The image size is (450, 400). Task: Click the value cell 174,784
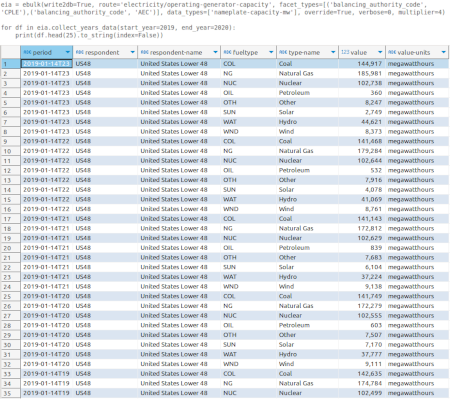pos(362,383)
